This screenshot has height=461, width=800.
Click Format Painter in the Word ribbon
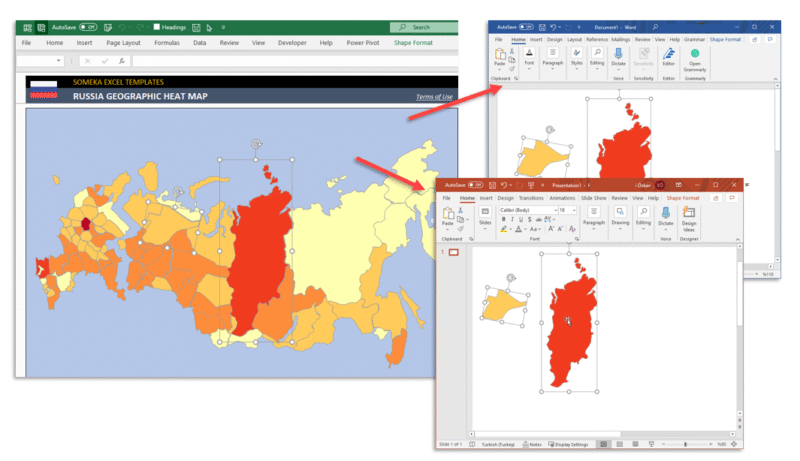pyautogui.click(x=512, y=68)
